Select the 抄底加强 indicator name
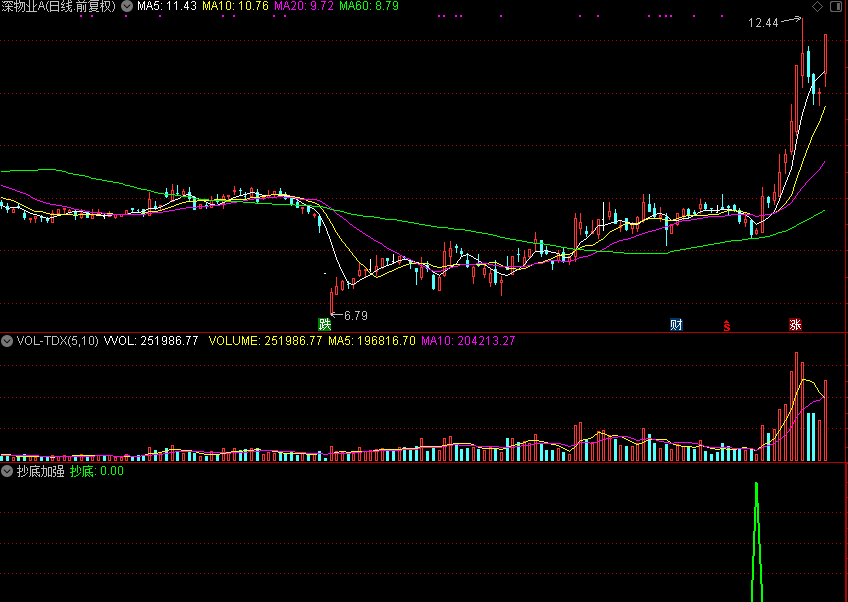848x602 pixels. 41,471
